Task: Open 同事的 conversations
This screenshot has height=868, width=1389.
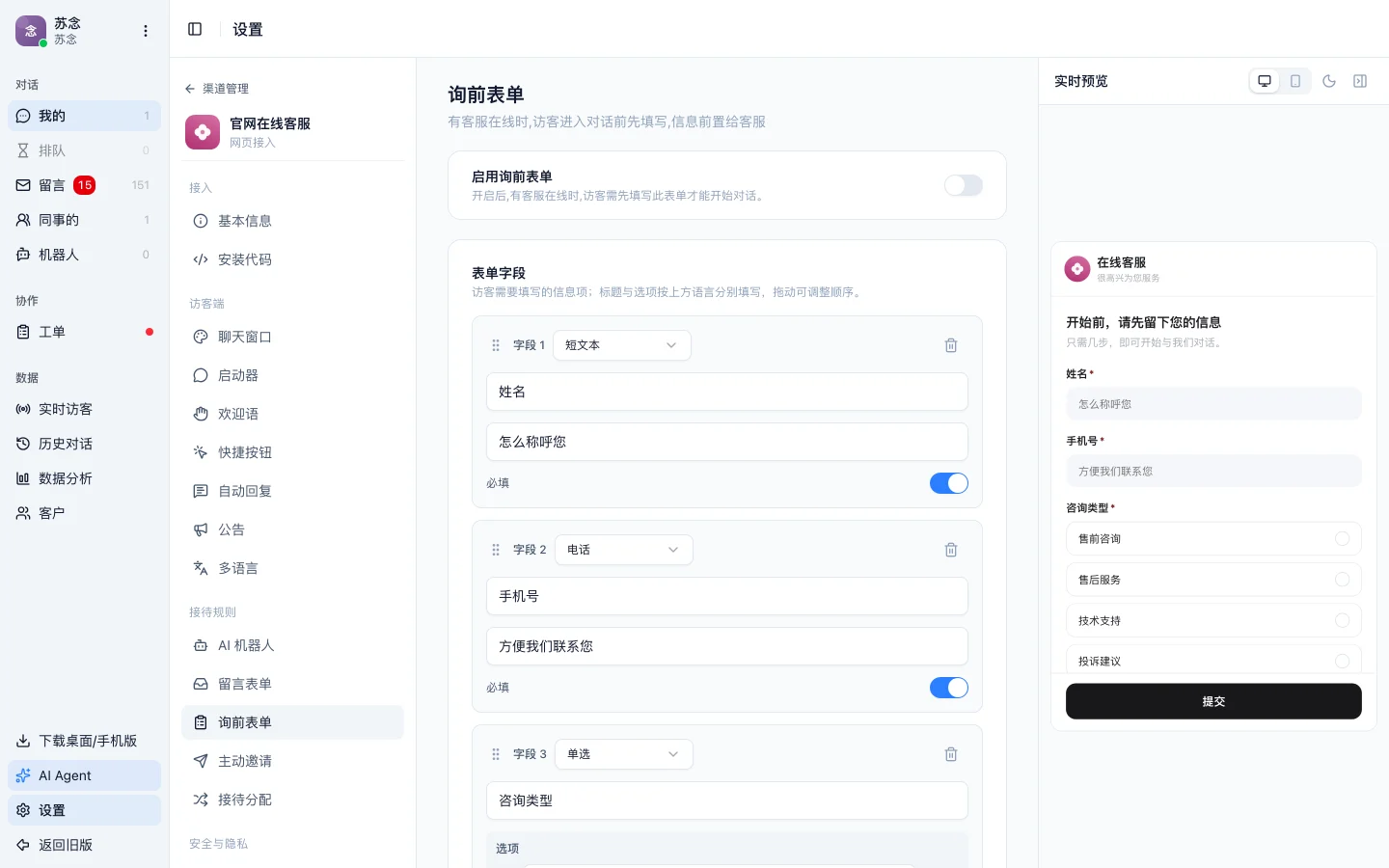Action: click(x=84, y=220)
